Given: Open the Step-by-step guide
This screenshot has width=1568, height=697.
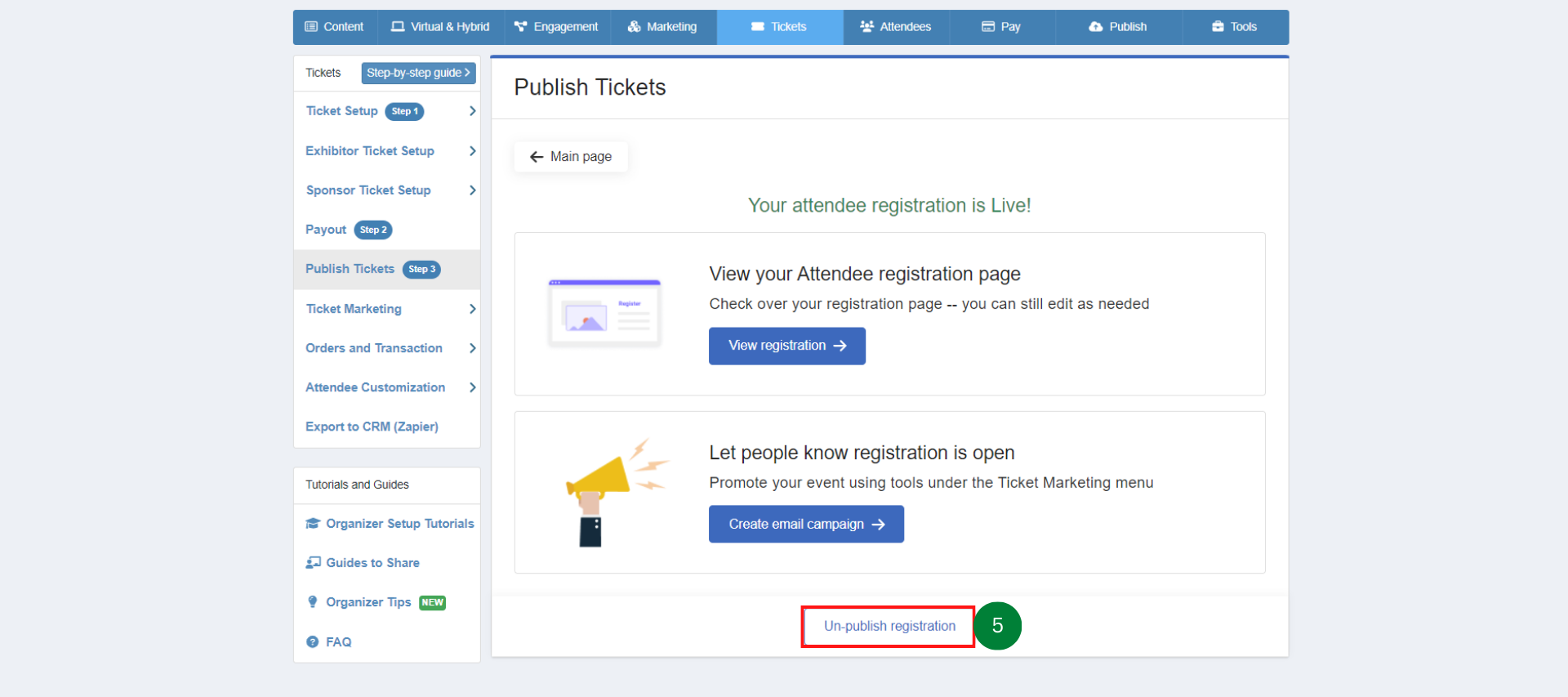Looking at the screenshot, I should point(418,73).
